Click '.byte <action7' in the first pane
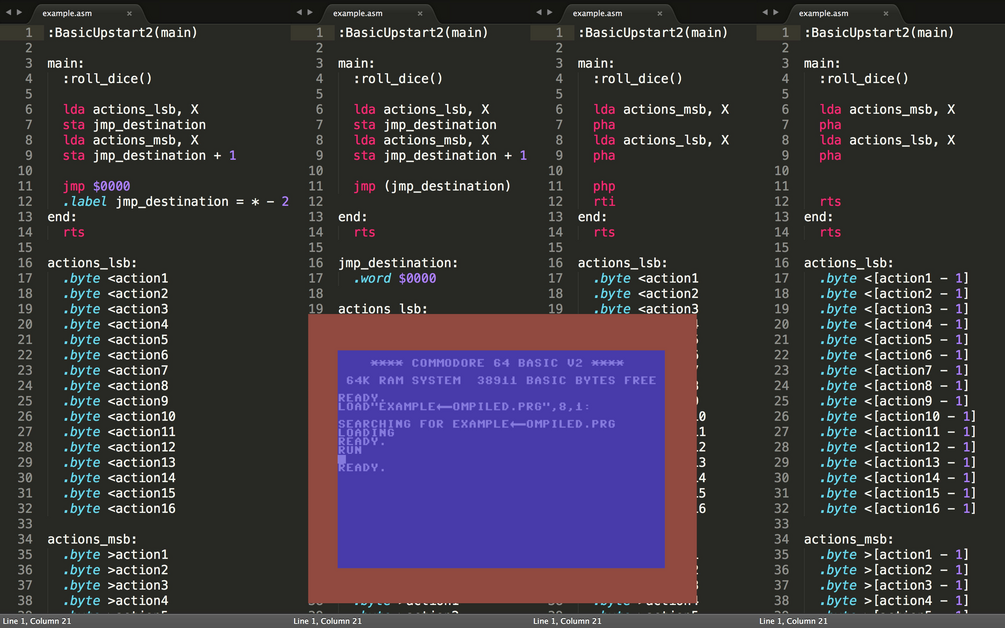Image resolution: width=1005 pixels, height=628 pixels. pos(115,371)
